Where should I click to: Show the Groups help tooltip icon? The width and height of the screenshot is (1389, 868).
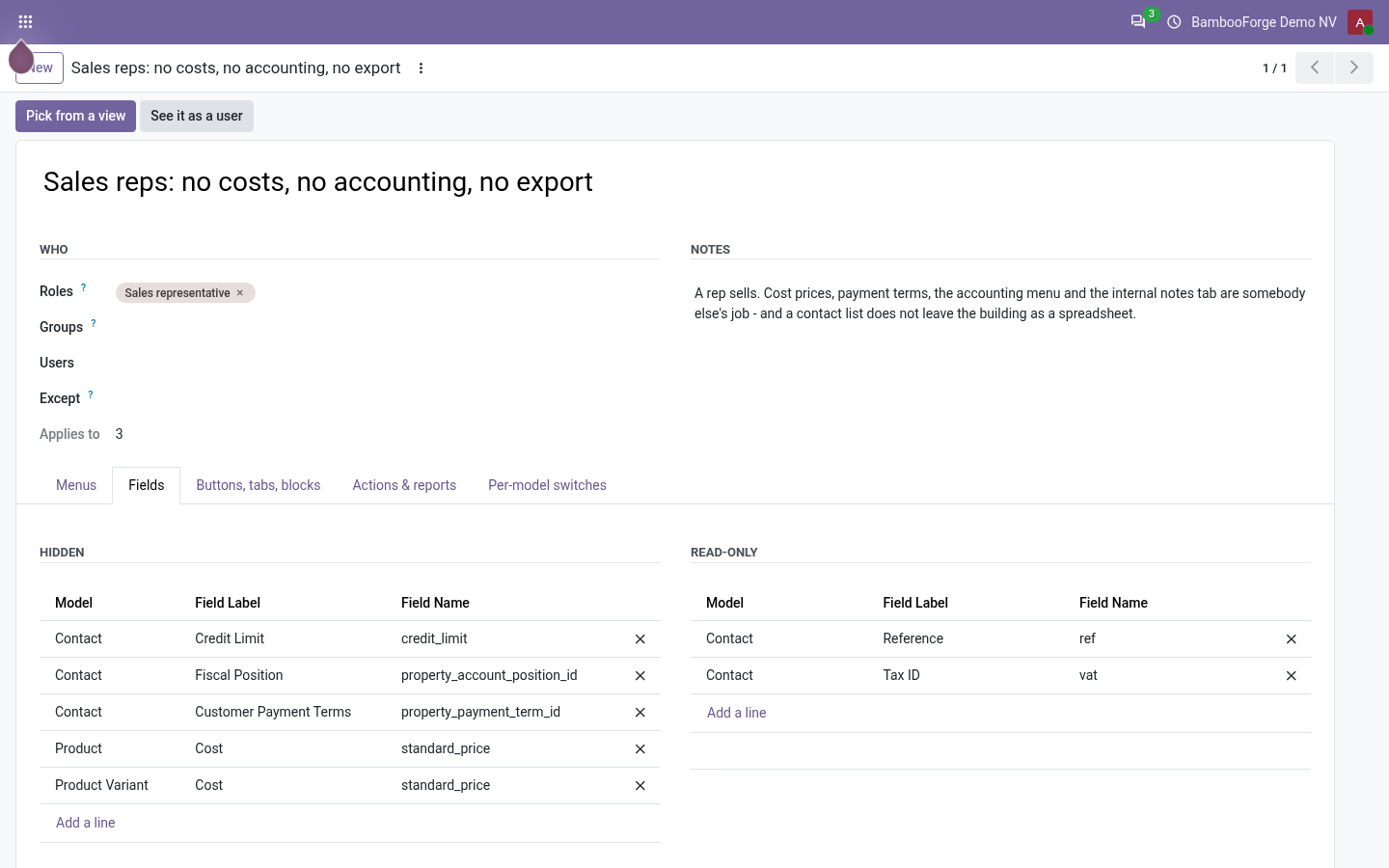pos(94,323)
